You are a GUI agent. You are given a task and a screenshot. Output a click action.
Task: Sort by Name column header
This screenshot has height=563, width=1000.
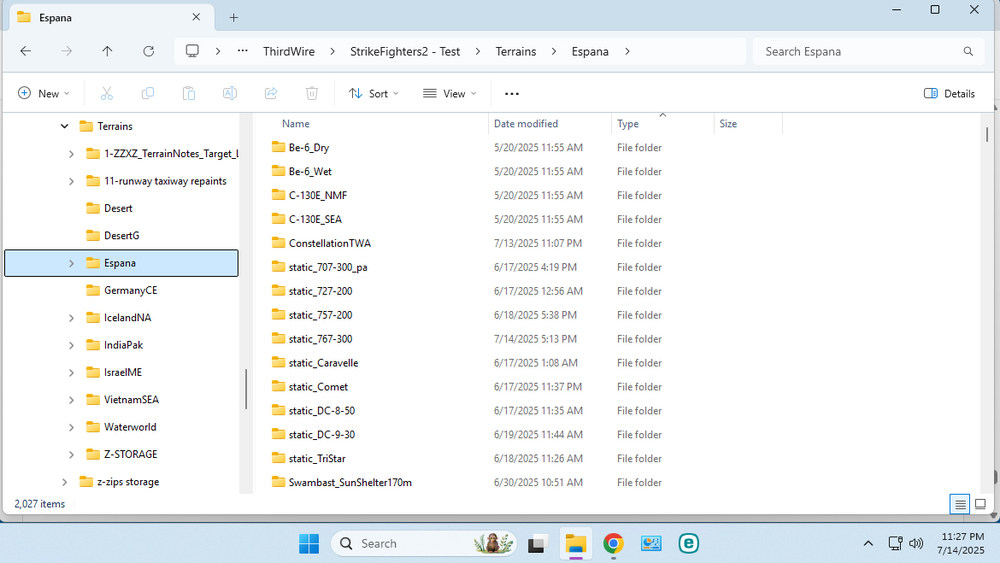(296, 124)
